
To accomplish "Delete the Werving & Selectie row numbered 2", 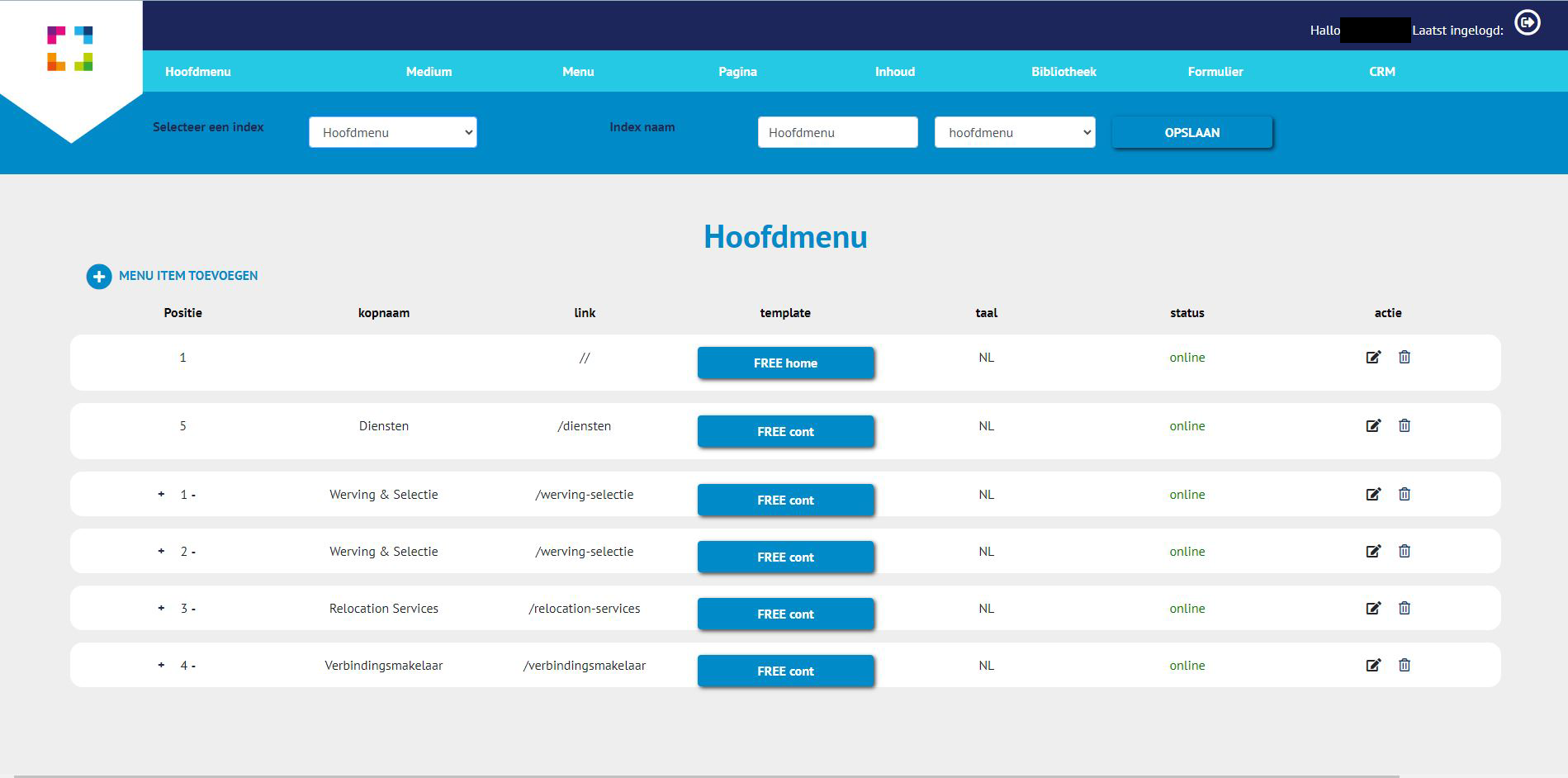I will coord(1405,551).
